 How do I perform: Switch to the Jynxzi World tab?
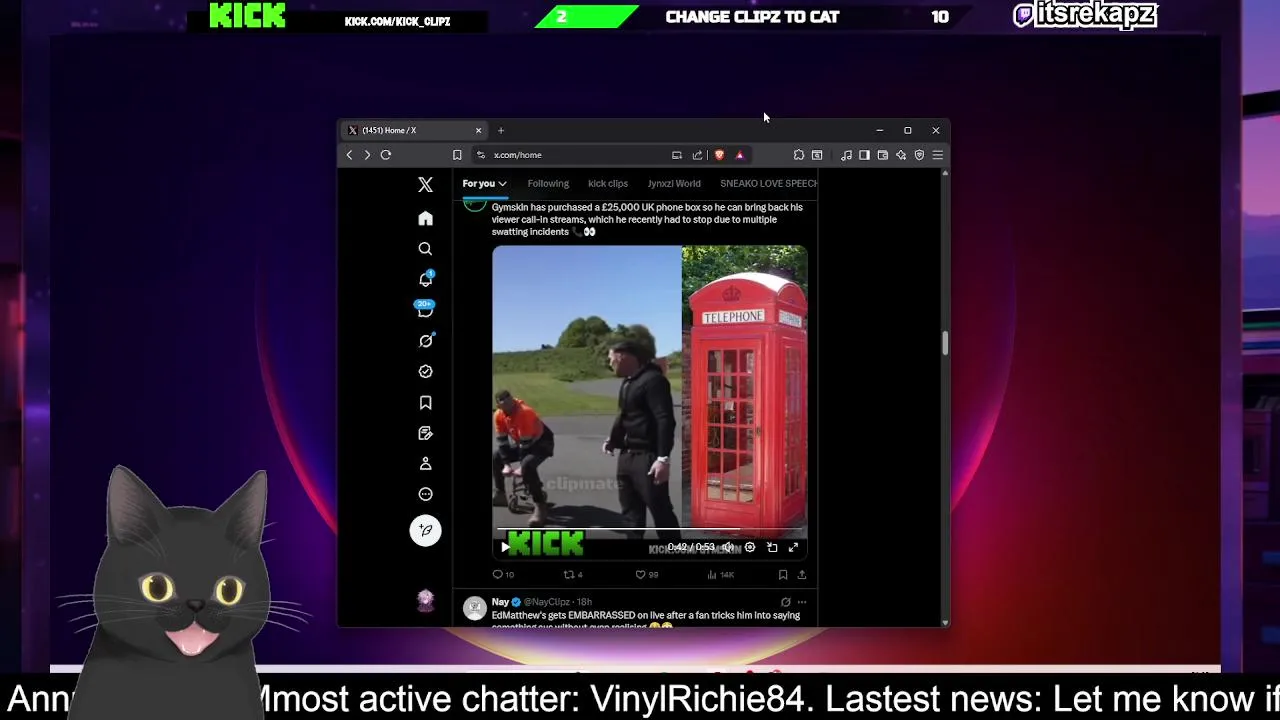click(674, 184)
